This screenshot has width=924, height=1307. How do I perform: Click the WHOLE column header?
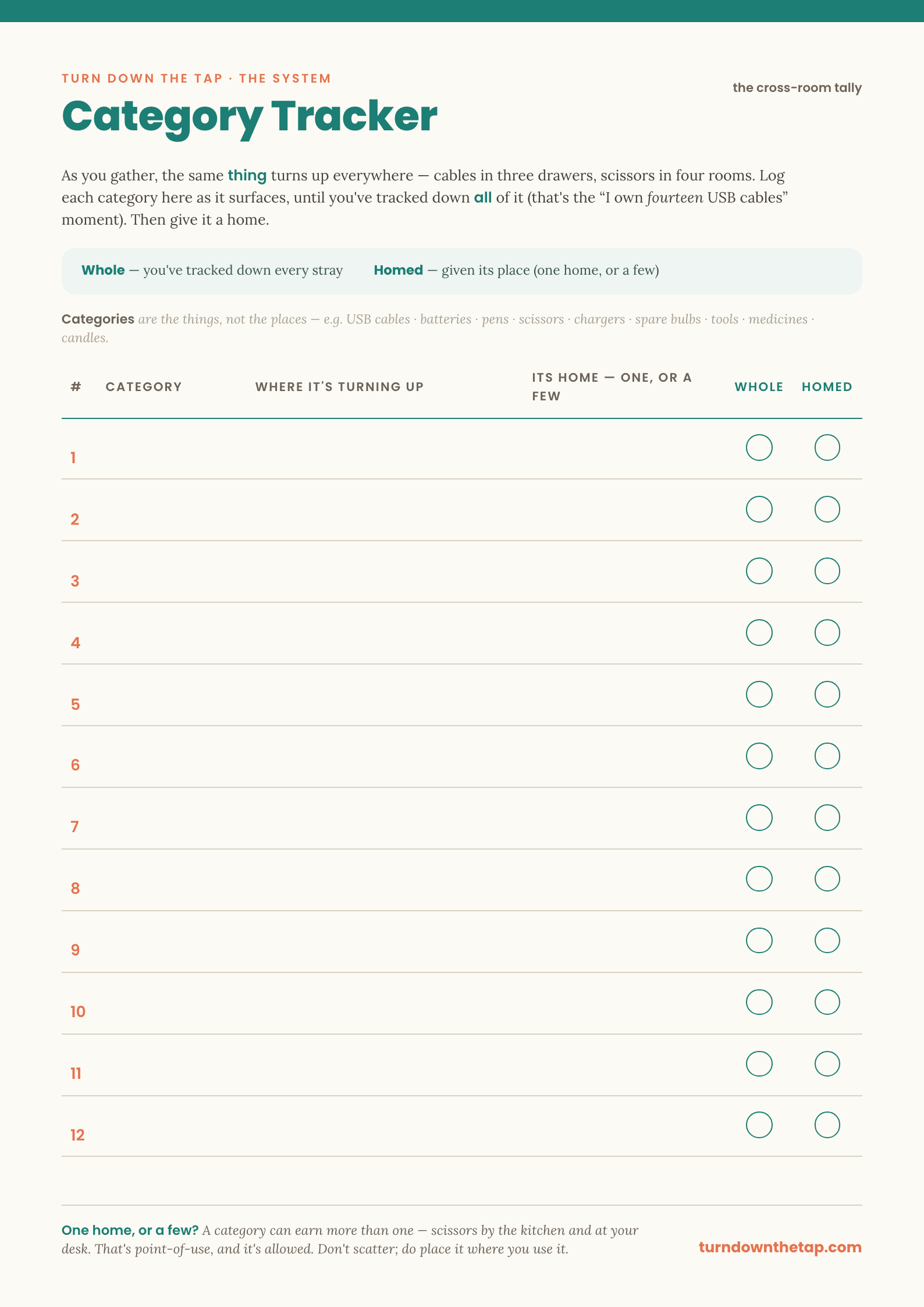tap(759, 387)
